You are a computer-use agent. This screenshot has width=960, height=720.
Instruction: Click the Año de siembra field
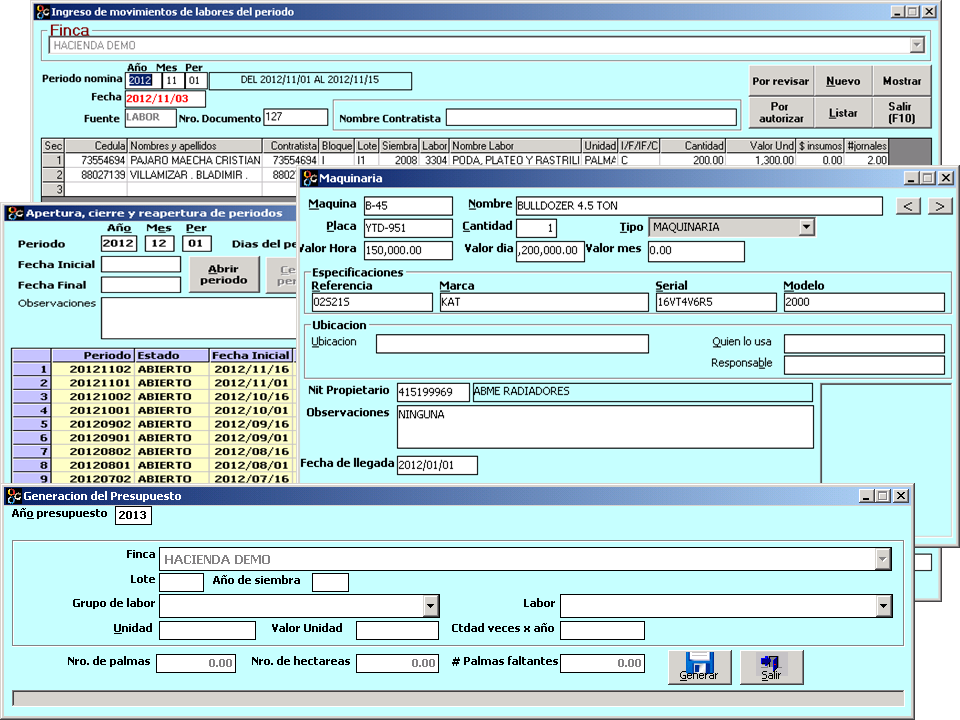tap(331, 582)
